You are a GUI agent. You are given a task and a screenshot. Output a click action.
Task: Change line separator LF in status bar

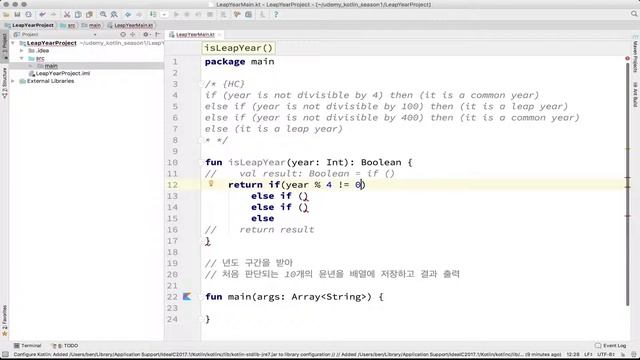[588, 354]
